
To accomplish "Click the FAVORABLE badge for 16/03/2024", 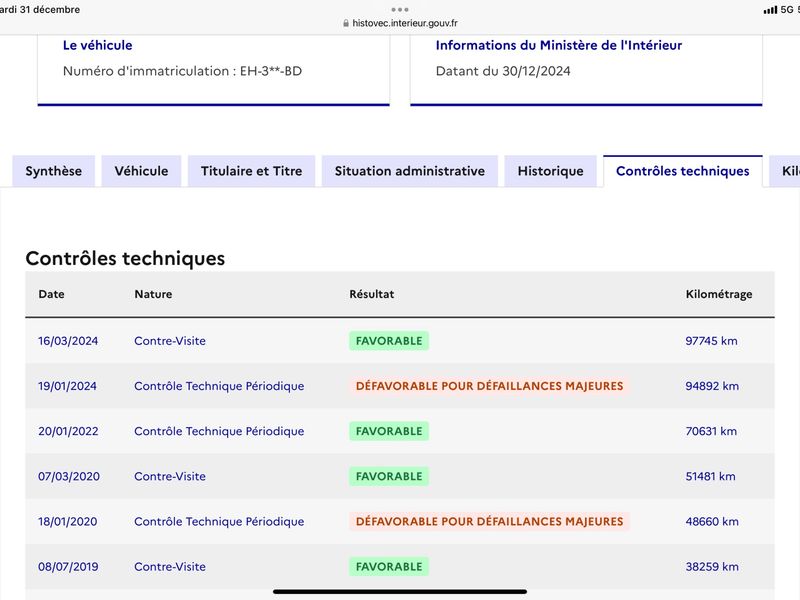I will point(389,341).
